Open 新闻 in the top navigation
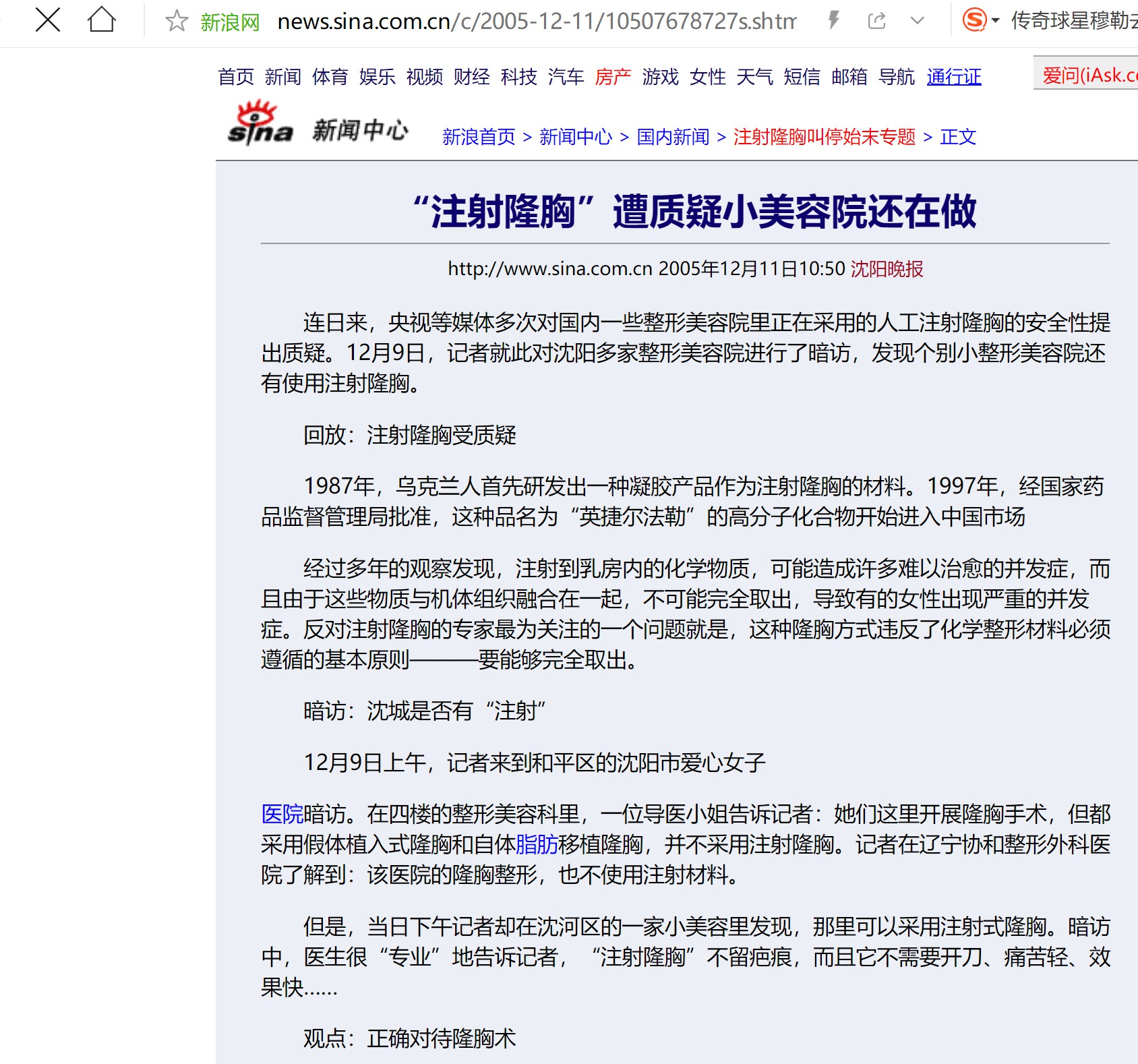The image size is (1138, 1064). [283, 77]
